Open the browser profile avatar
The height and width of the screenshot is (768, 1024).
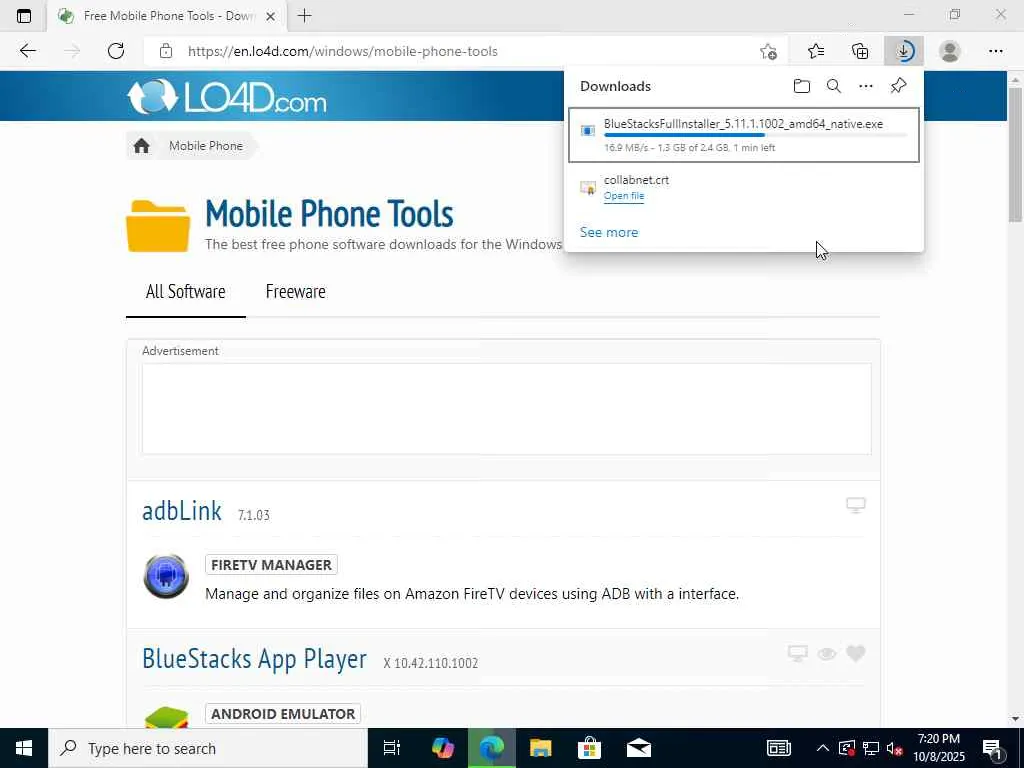point(950,51)
